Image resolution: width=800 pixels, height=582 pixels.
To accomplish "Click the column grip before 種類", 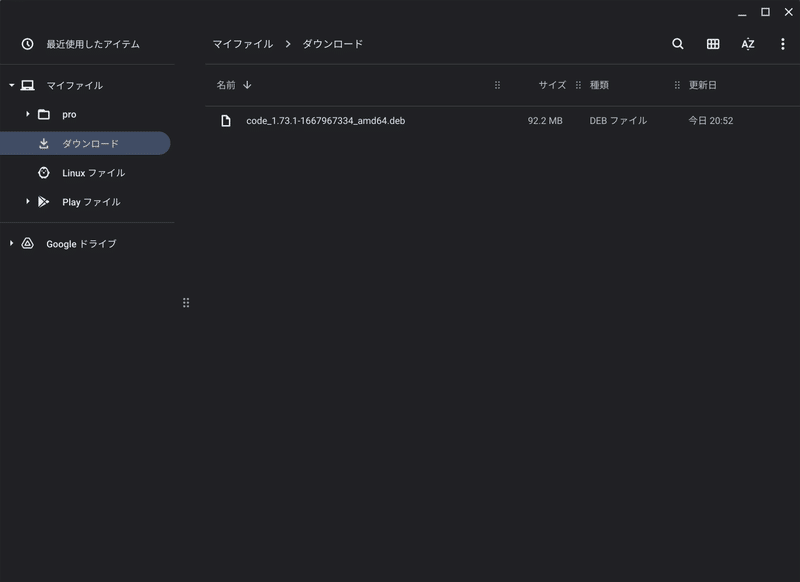I will (578, 85).
